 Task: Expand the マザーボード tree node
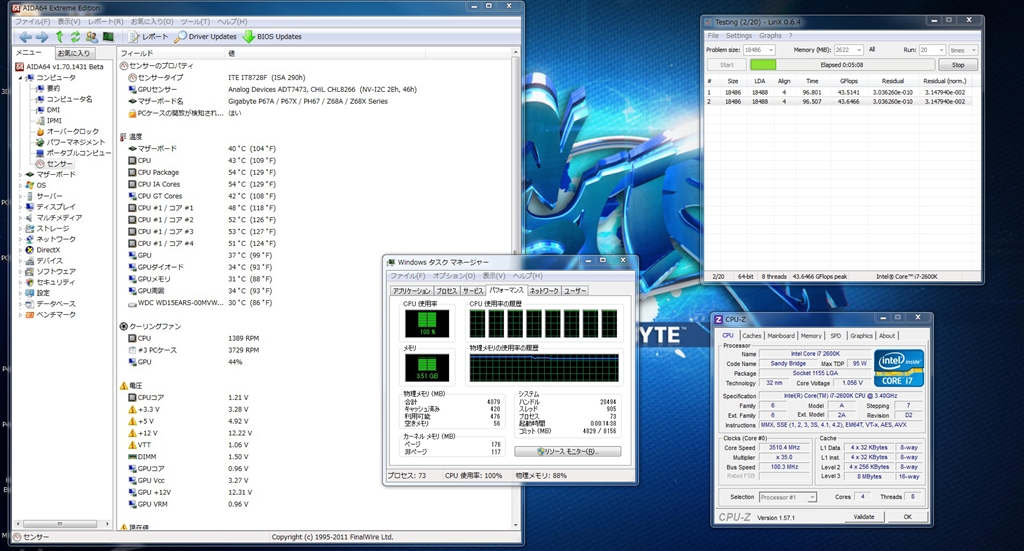click(x=22, y=174)
